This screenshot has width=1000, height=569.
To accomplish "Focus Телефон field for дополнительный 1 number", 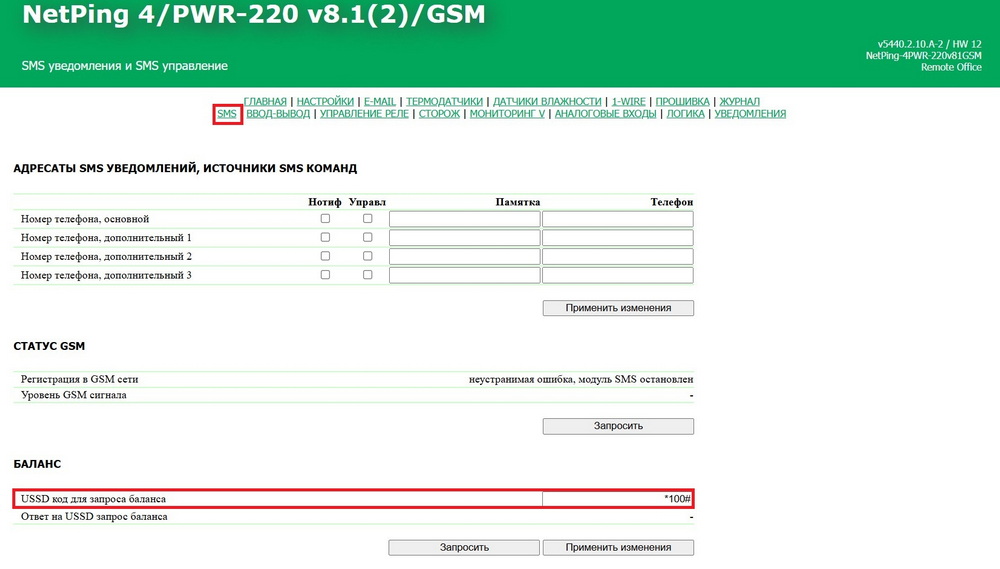I will (617, 238).
